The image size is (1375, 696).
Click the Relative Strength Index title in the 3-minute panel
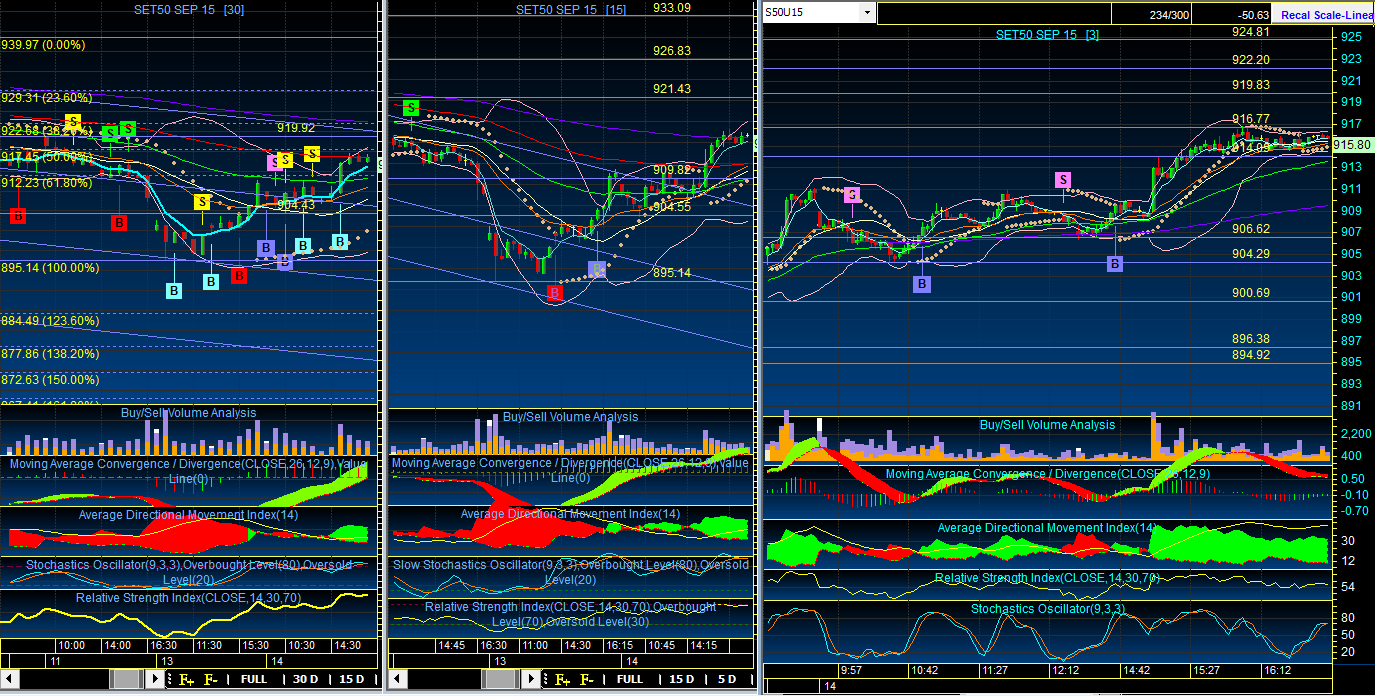tap(1047, 578)
